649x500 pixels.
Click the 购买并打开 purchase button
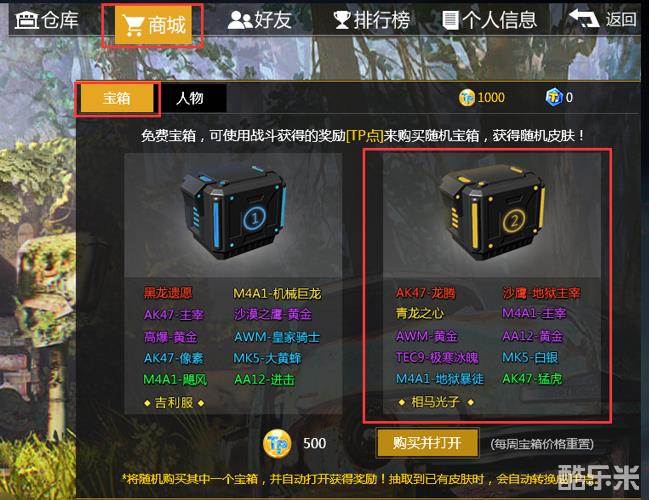427,443
